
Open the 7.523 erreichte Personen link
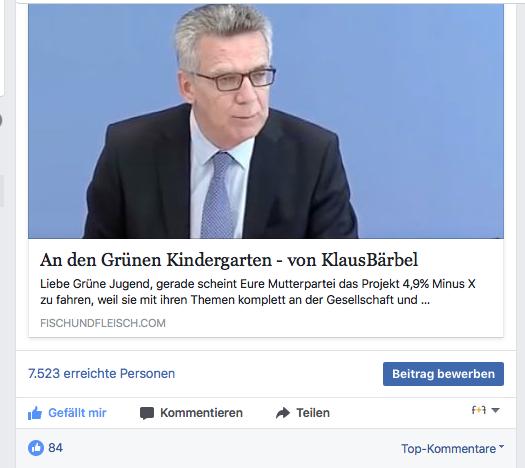[101, 374]
